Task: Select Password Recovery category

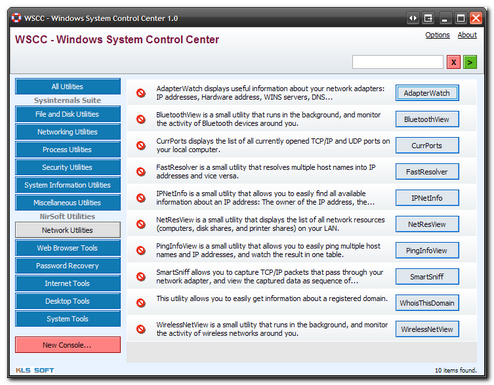Action: click(68, 265)
